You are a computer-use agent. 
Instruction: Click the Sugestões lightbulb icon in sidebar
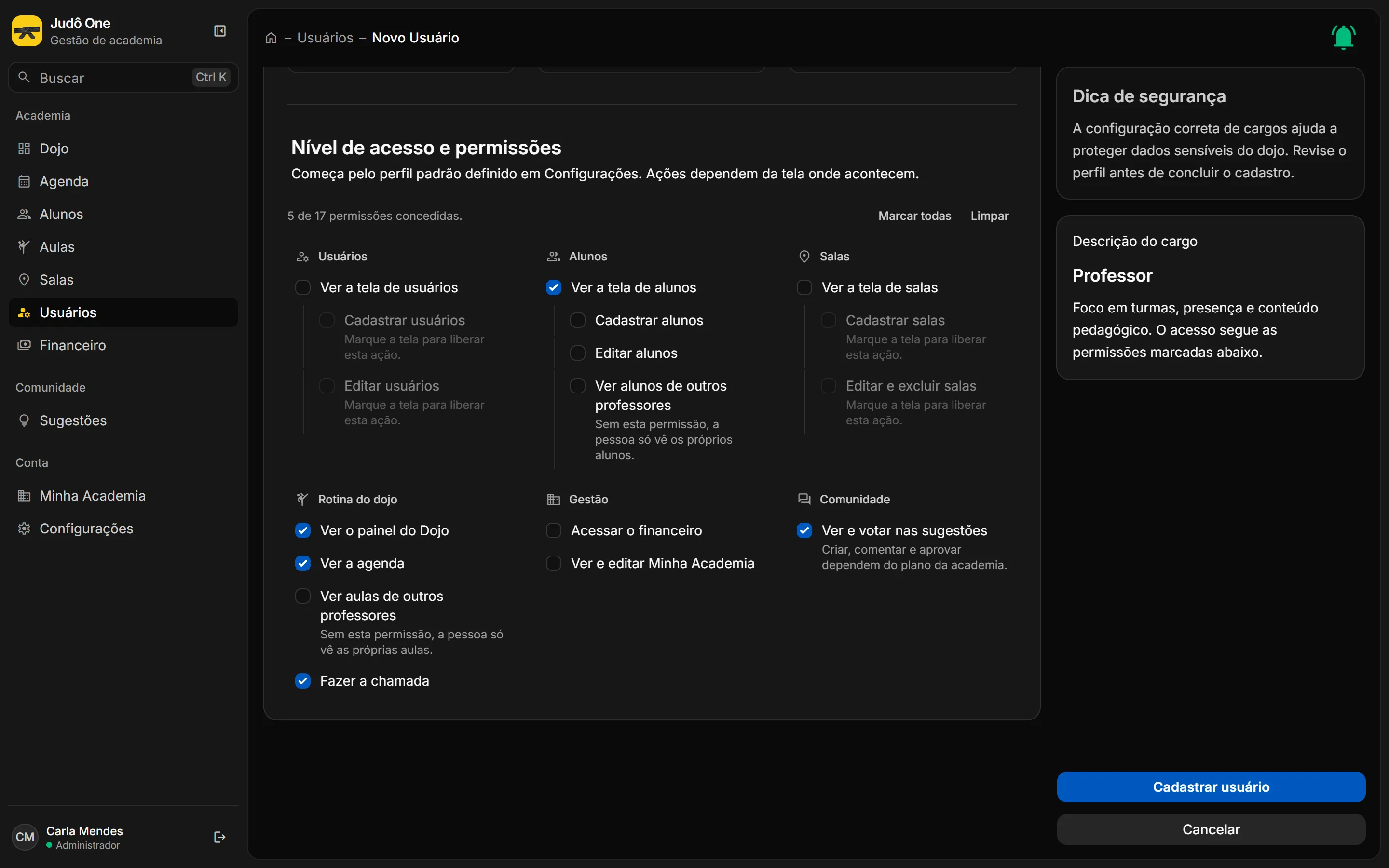[24, 420]
